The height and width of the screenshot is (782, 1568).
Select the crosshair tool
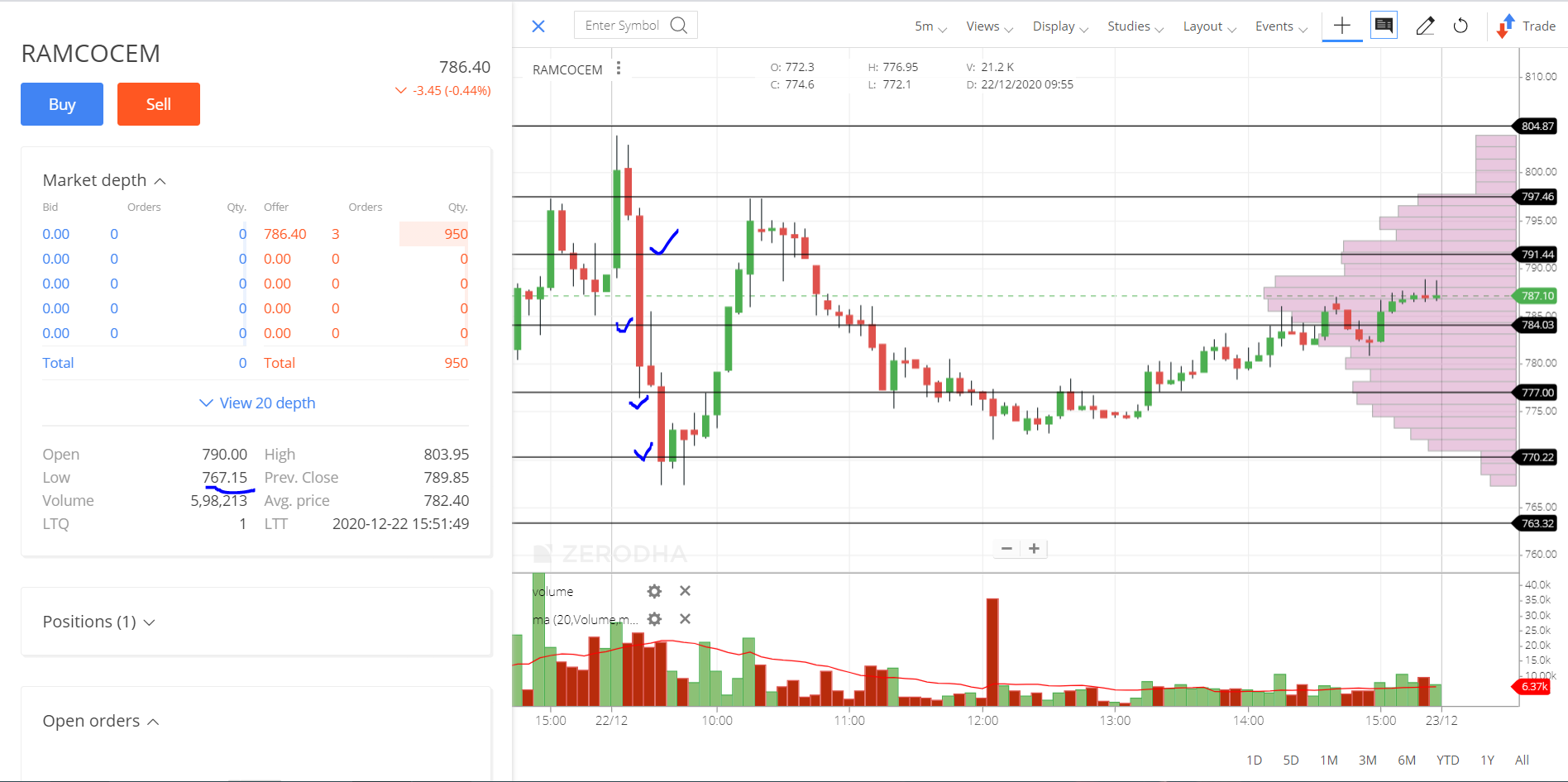coord(1342,26)
